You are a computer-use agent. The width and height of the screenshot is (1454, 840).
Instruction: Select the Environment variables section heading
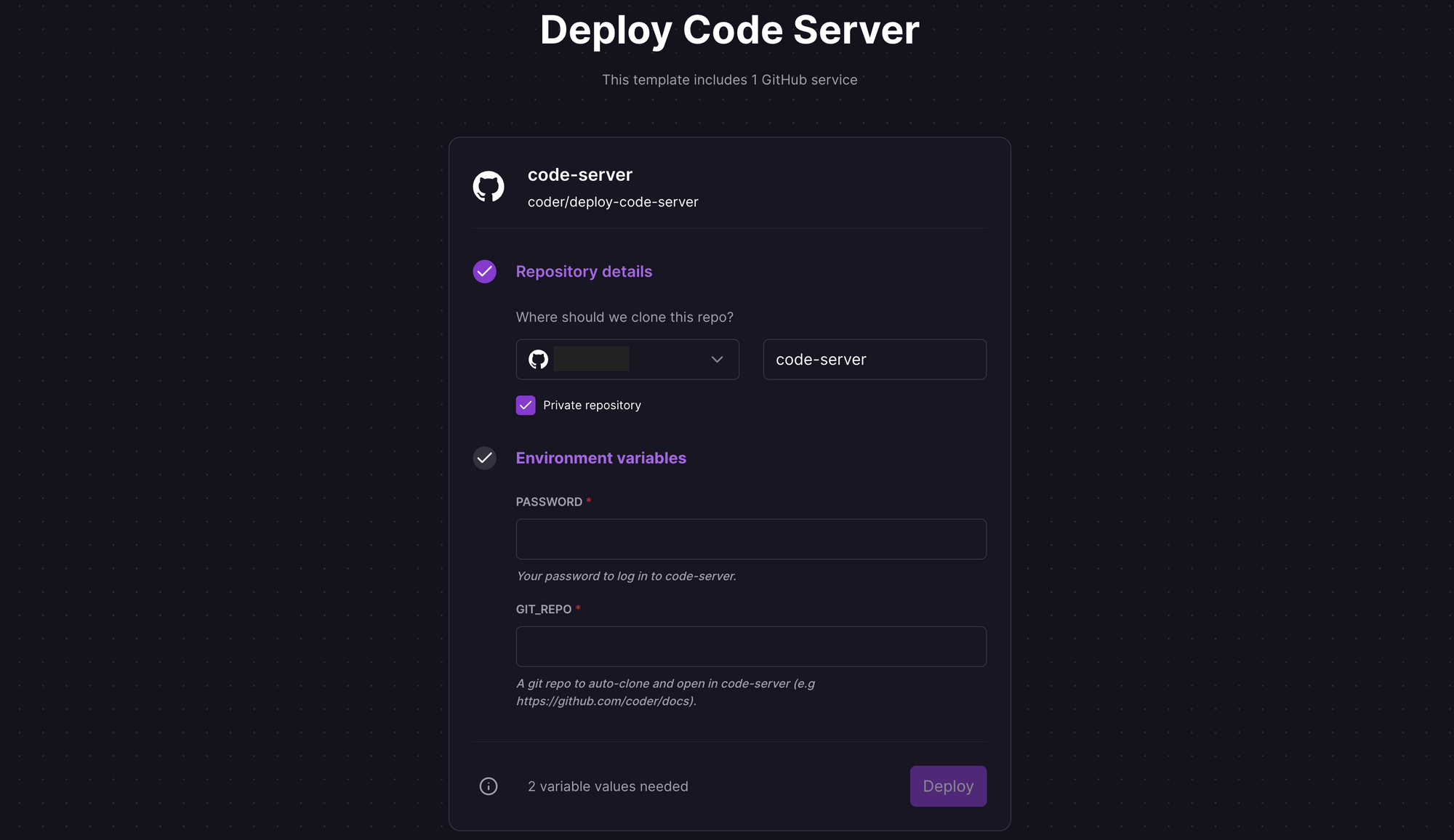601,458
